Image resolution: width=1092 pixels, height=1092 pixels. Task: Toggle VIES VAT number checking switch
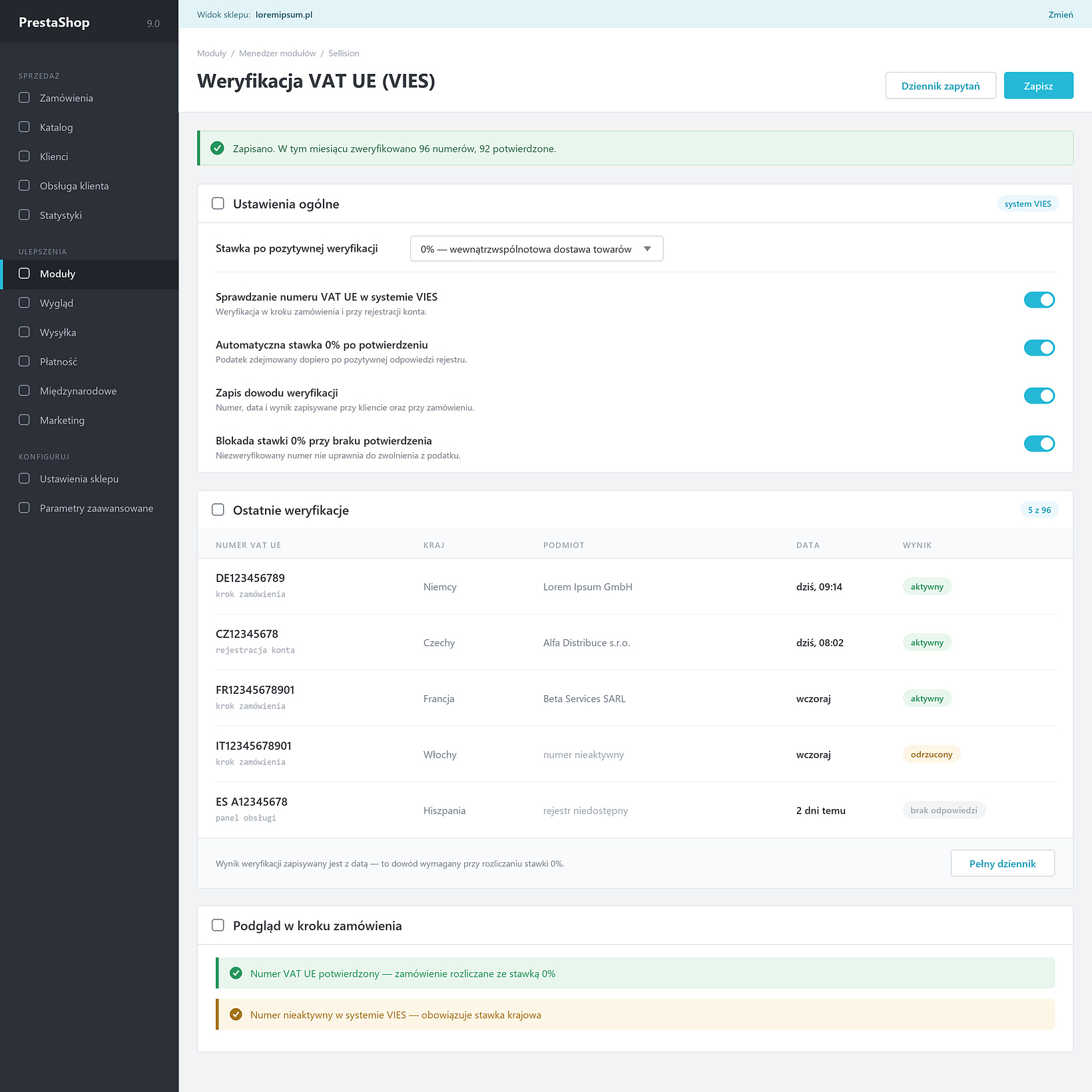(x=1039, y=300)
